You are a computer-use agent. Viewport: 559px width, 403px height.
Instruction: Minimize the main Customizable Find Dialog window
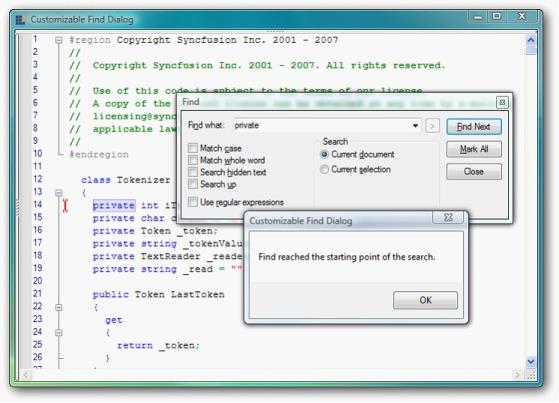click(x=478, y=16)
